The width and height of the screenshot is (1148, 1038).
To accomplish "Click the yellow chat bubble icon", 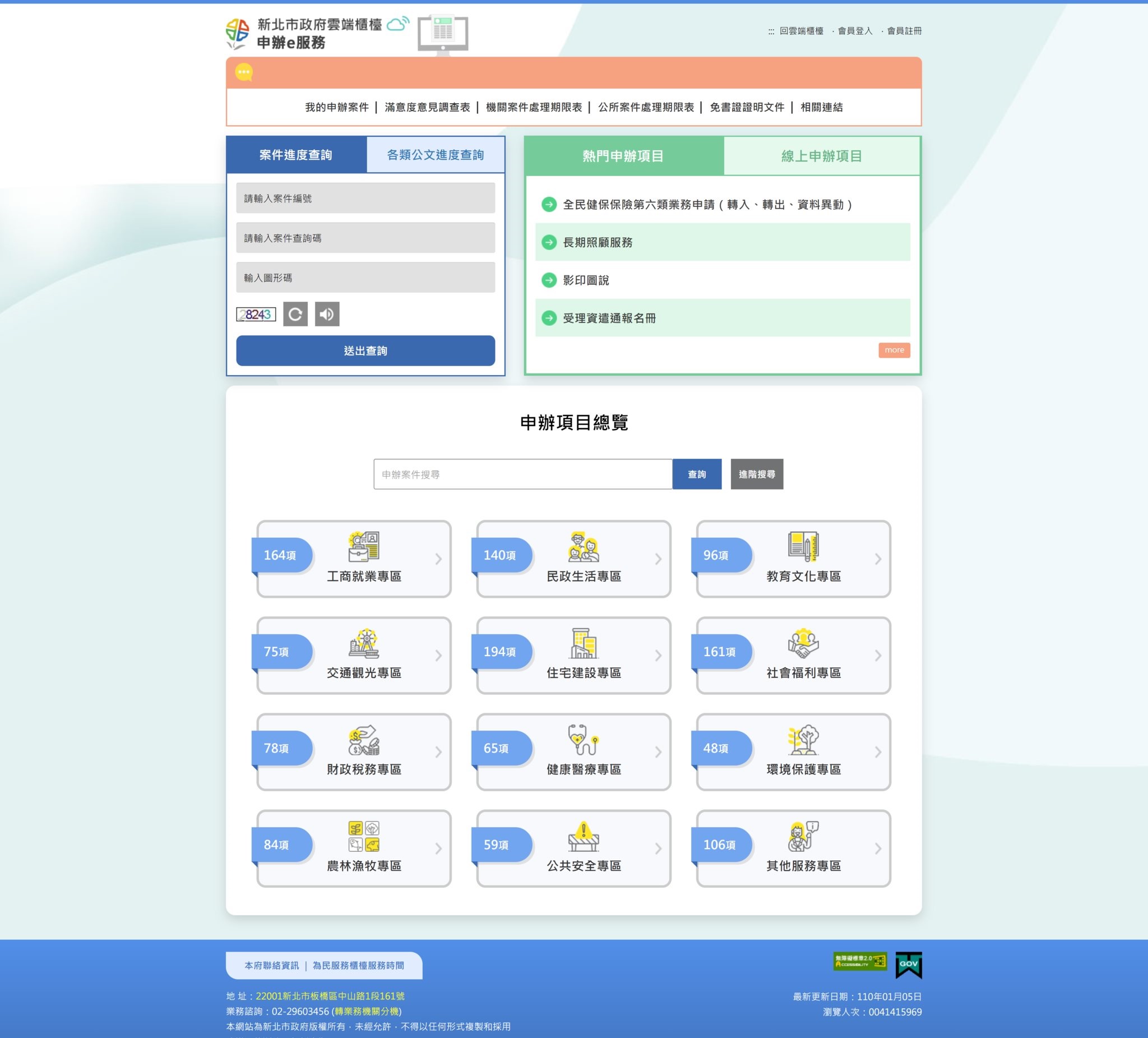I will 244,72.
